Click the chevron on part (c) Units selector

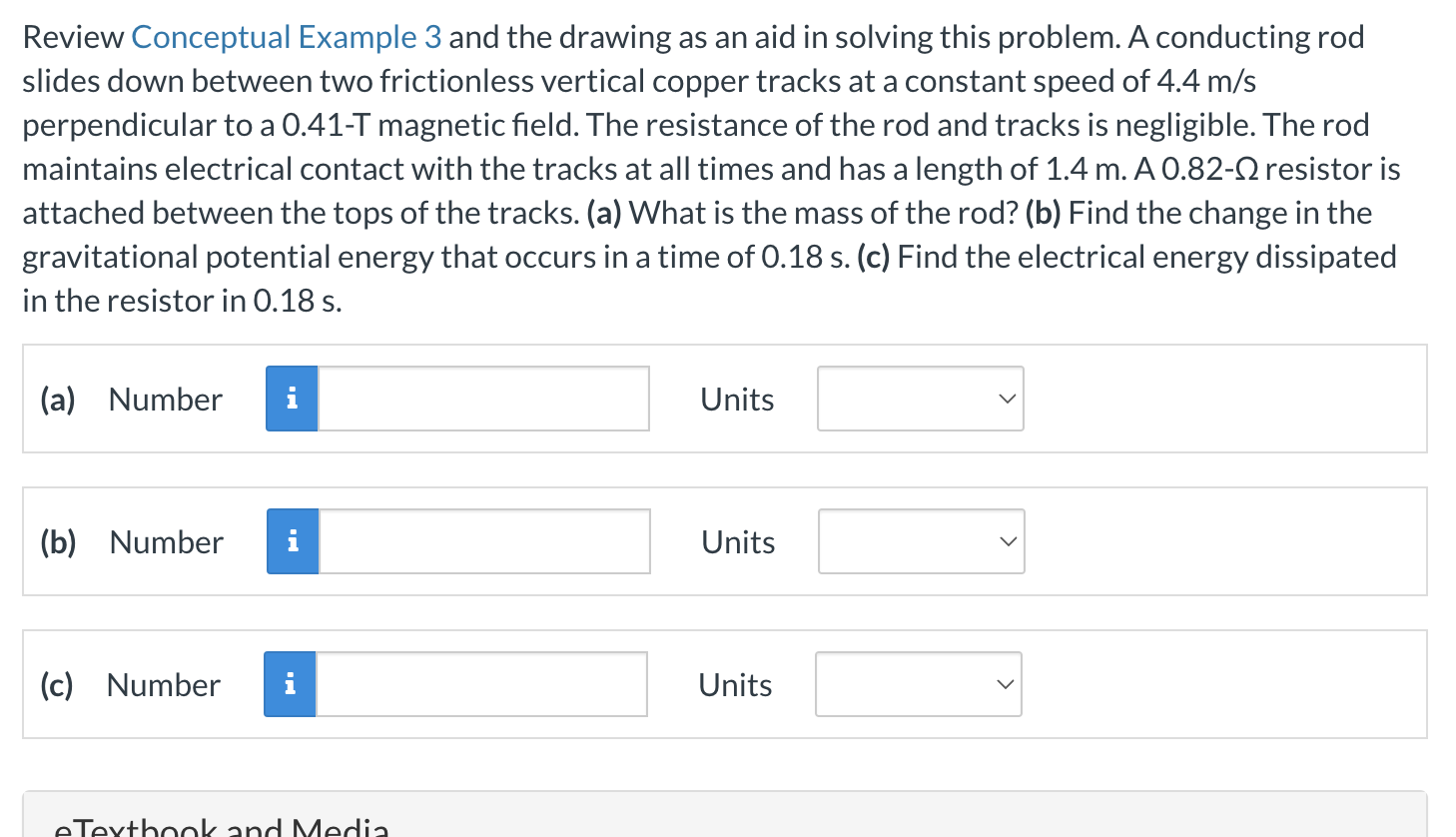1005,684
